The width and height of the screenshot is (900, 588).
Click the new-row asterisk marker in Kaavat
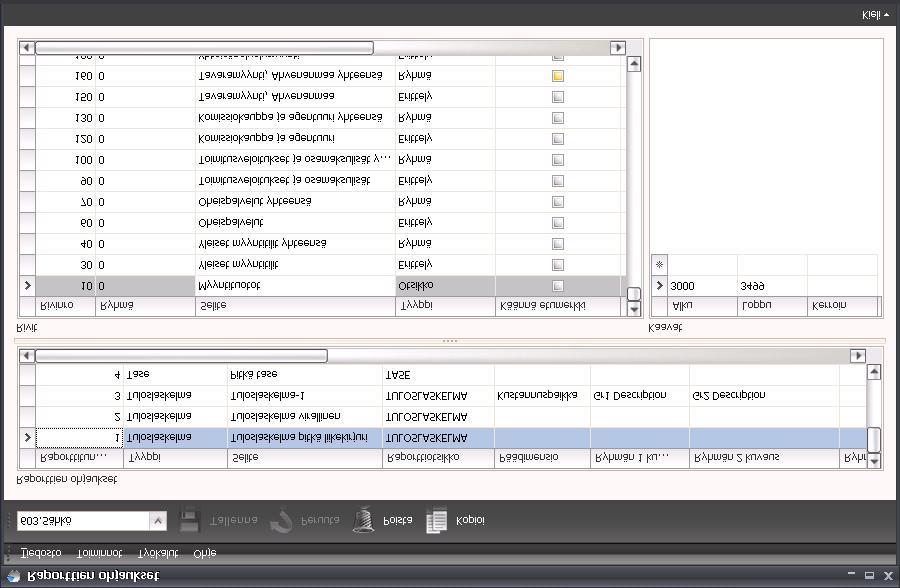point(659,265)
